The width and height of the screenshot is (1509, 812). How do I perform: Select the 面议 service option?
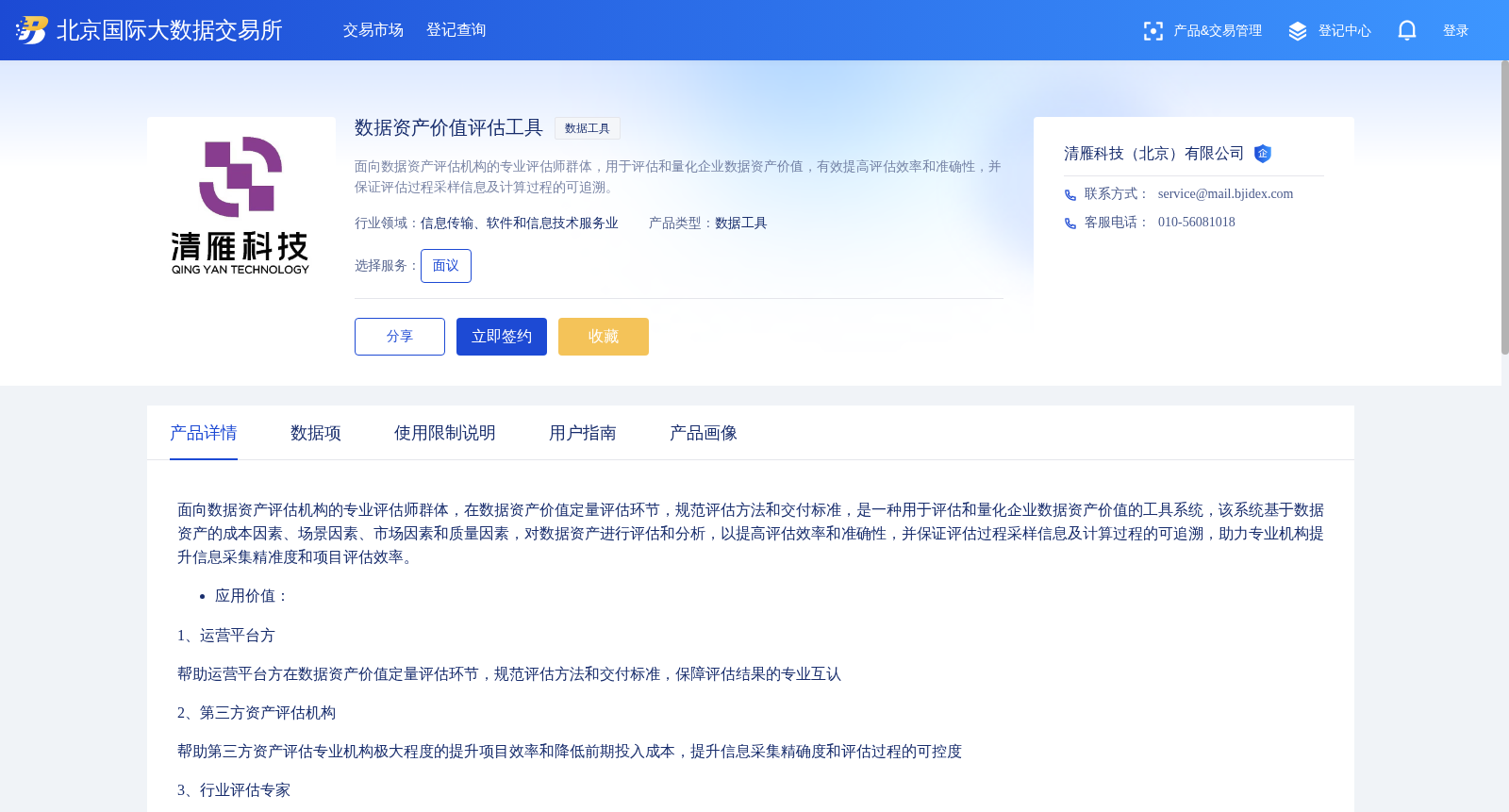pos(446,266)
